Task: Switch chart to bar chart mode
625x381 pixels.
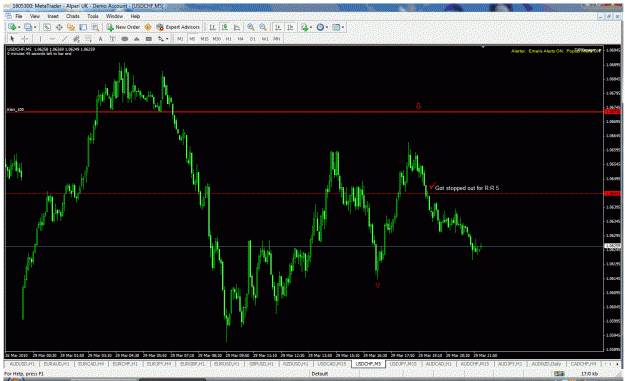Action: 212,27
